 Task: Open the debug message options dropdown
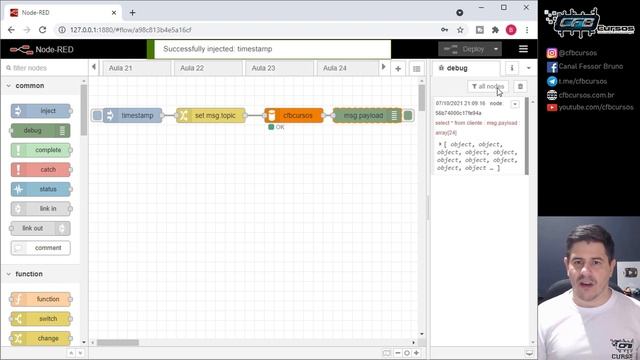click(x=515, y=104)
